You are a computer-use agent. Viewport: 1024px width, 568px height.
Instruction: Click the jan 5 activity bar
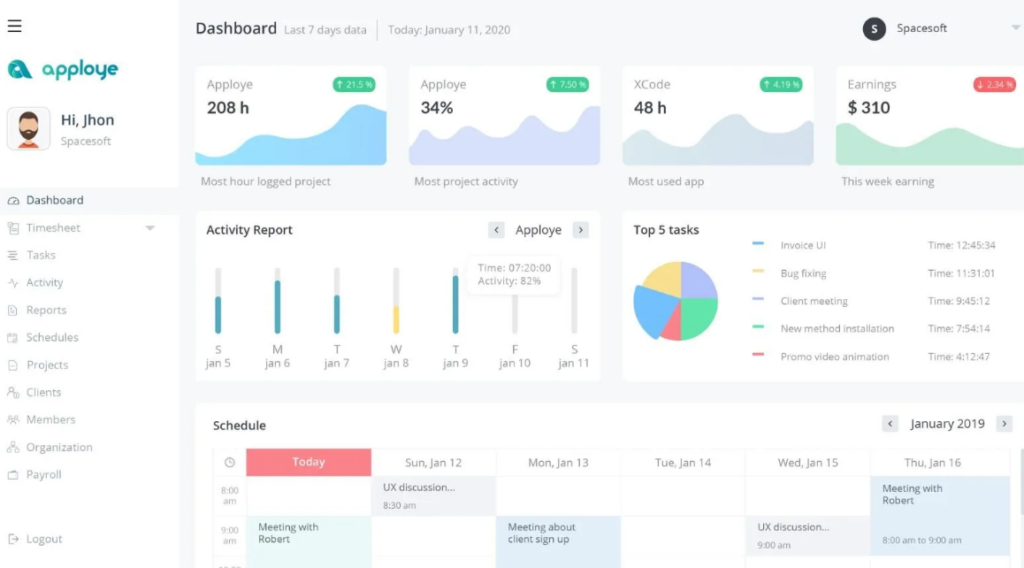point(218,315)
